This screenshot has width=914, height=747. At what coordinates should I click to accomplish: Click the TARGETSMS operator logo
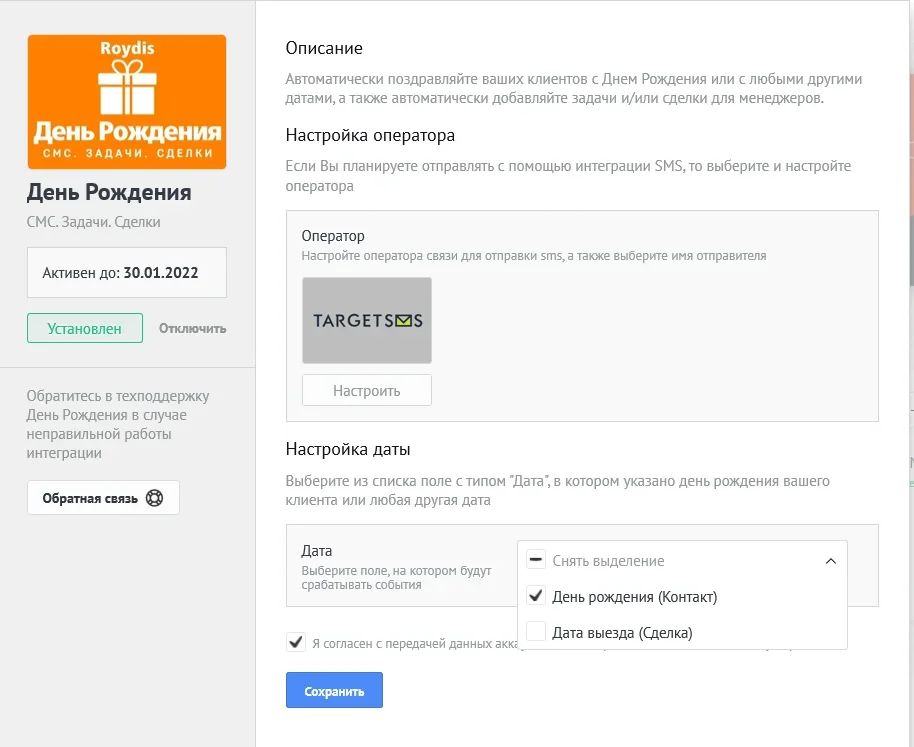pyautogui.click(x=367, y=320)
